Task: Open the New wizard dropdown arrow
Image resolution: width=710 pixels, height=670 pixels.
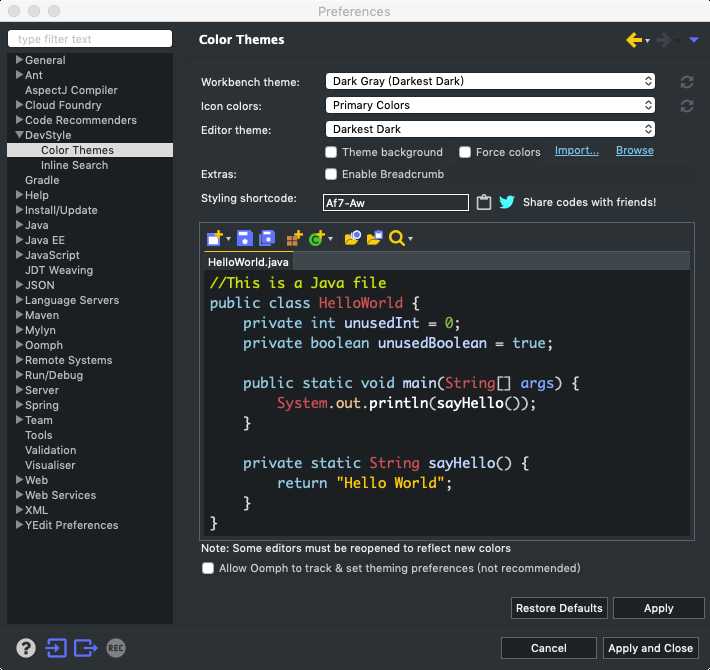Action: coord(228,239)
